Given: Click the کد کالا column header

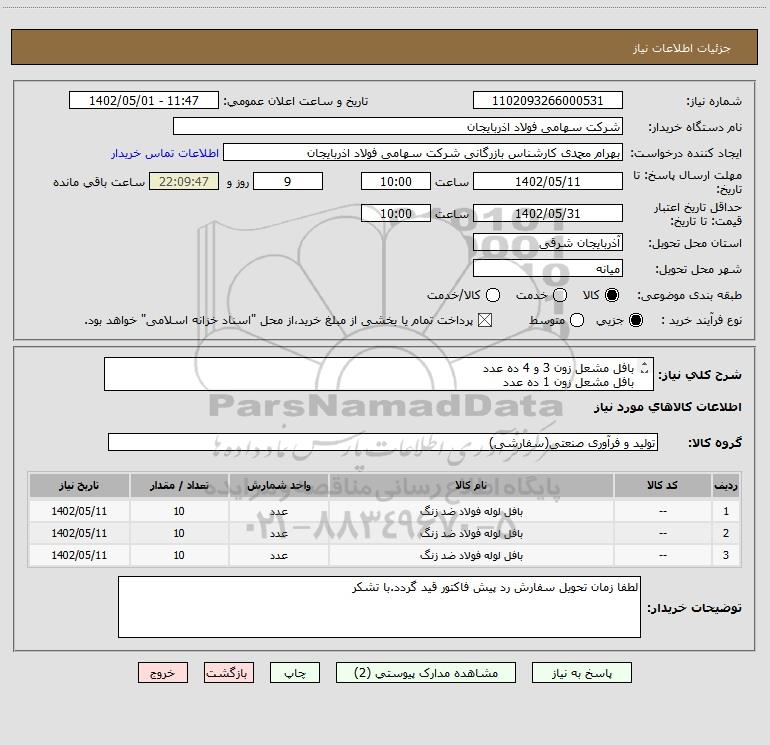Looking at the screenshot, I should [x=662, y=485].
